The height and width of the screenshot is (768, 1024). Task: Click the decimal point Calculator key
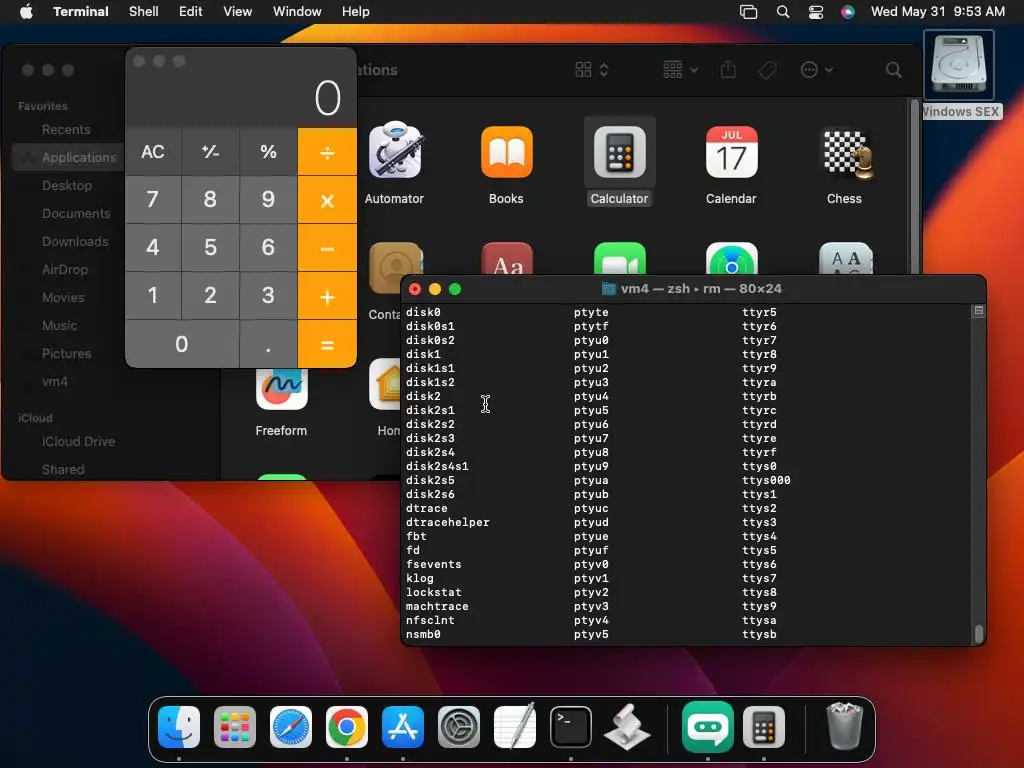[268, 344]
